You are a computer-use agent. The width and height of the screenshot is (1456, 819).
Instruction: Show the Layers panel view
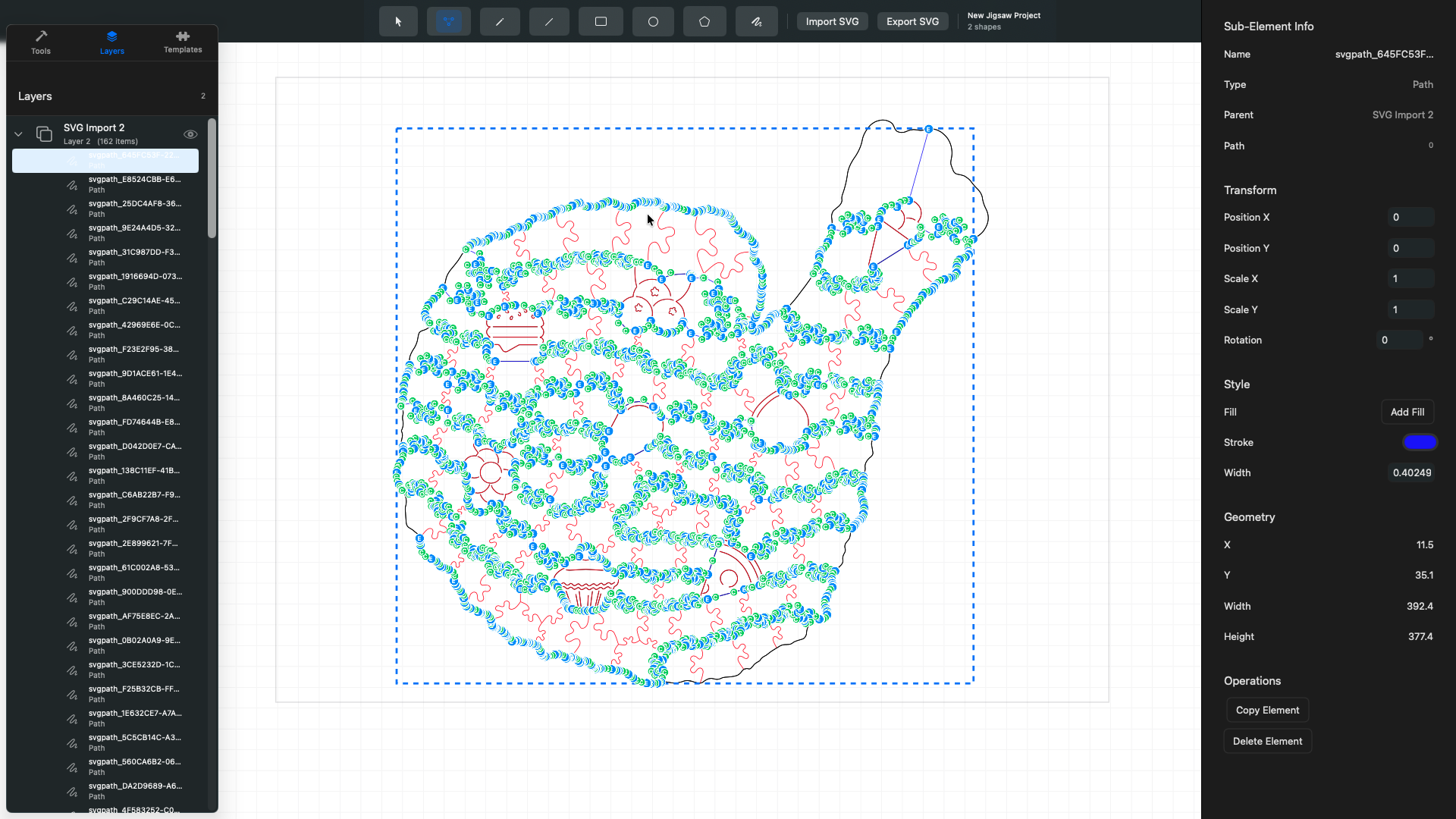pos(111,42)
